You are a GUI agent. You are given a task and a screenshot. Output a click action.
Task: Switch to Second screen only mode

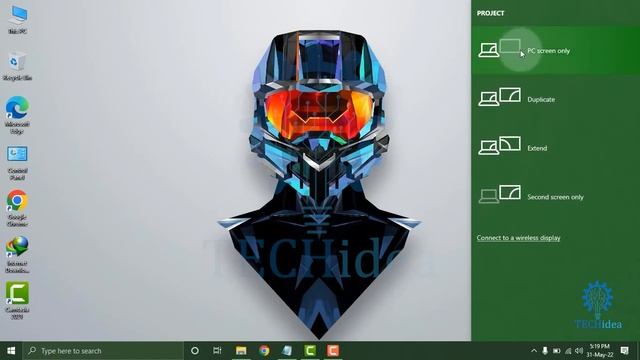tap(556, 196)
